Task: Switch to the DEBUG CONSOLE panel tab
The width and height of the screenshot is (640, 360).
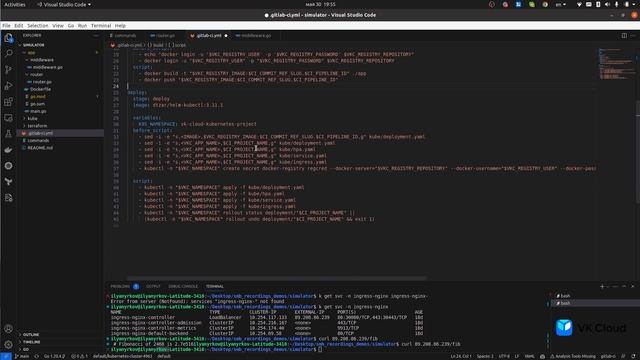Action: coord(183,287)
